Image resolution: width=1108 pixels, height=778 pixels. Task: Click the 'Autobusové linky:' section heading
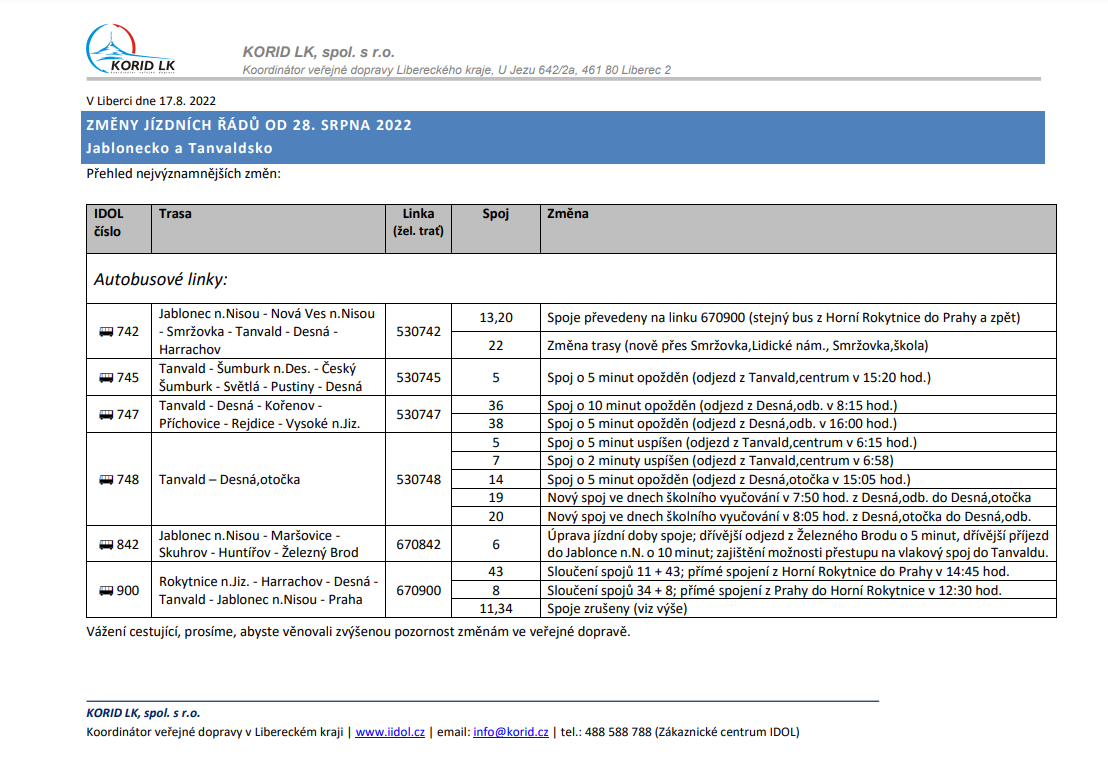(x=161, y=279)
